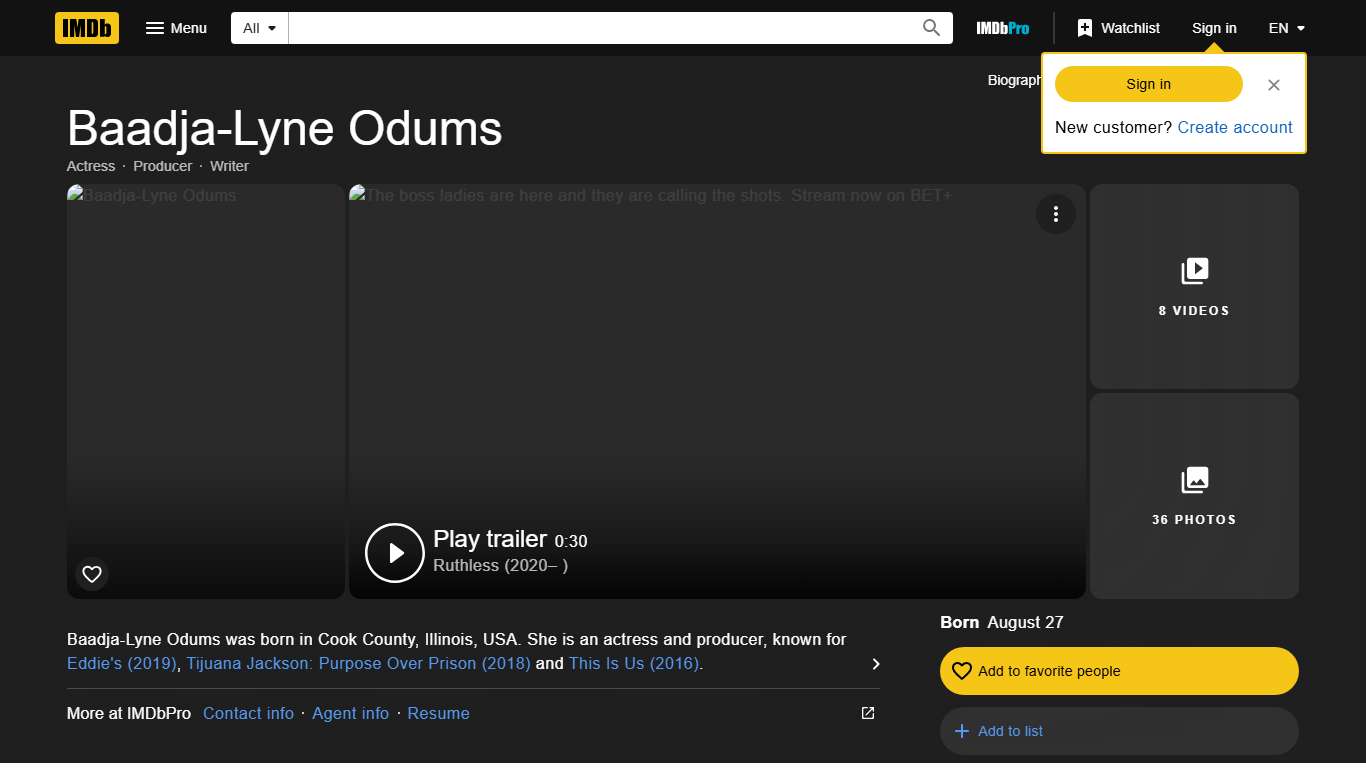This screenshot has height=768, width=1366.
Task: Click the Create account link
Action: coord(1235,127)
